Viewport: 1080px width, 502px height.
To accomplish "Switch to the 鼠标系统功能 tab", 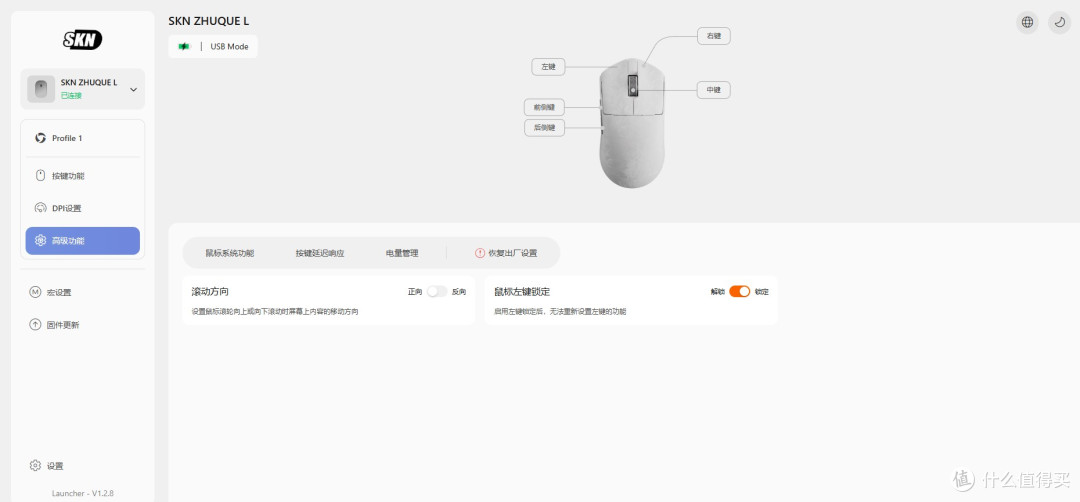I will point(230,253).
